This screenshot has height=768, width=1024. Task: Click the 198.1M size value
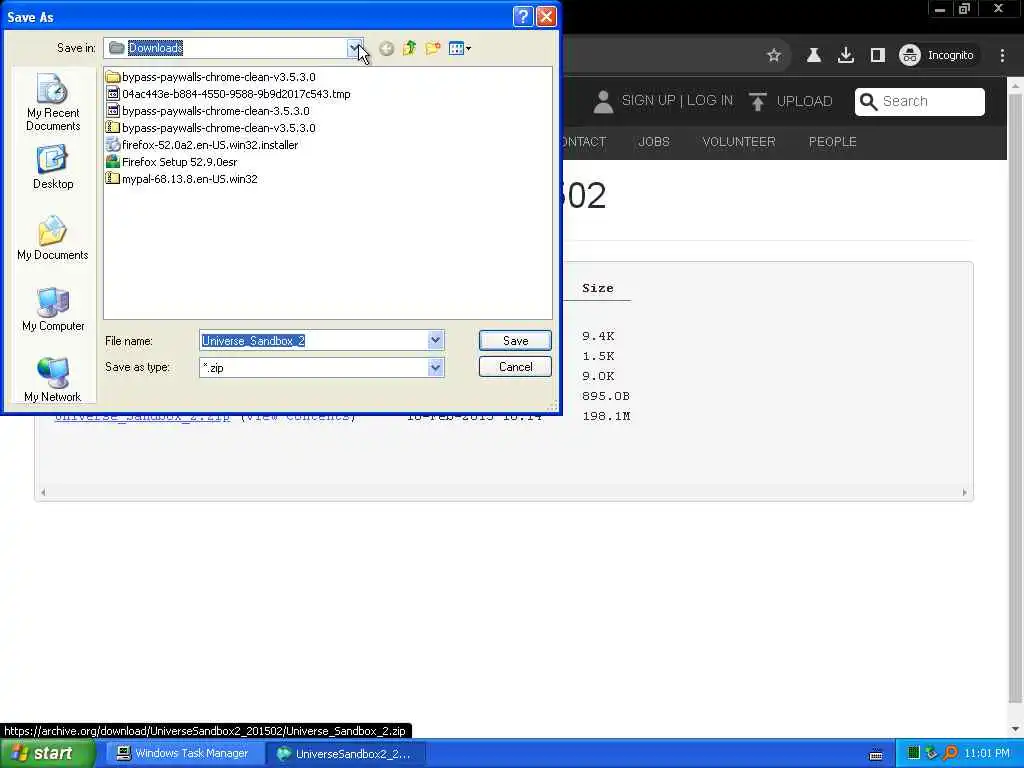(606, 416)
